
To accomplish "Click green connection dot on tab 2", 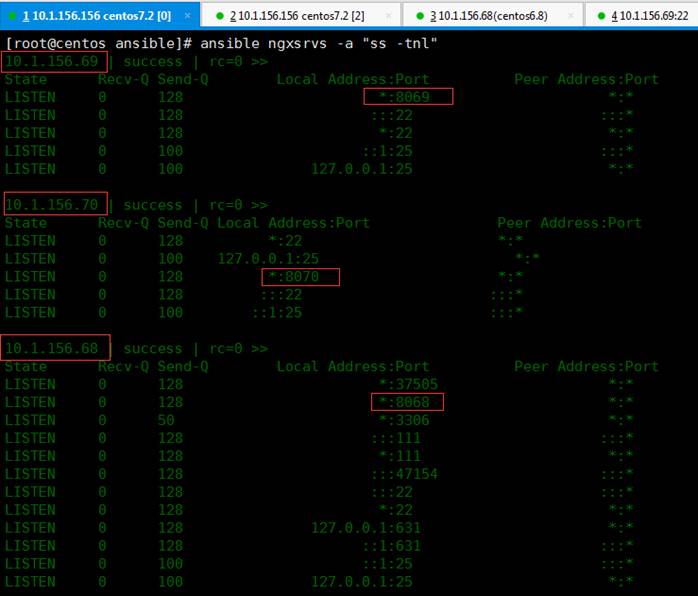I will pos(219,16).
